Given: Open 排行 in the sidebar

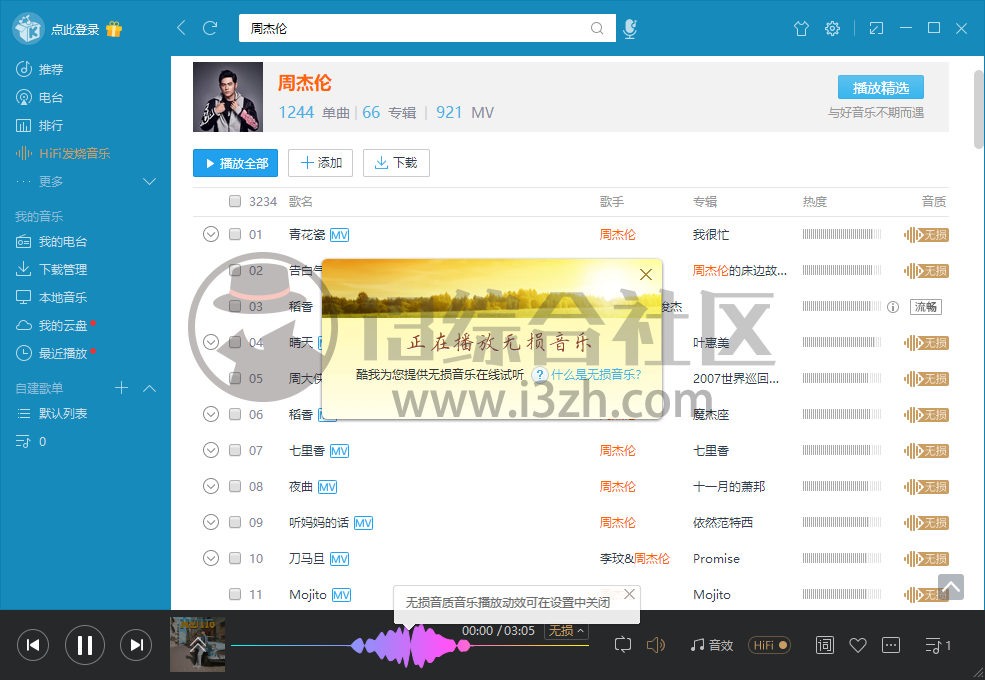Looking at the screenshot, I should point(40,126).
